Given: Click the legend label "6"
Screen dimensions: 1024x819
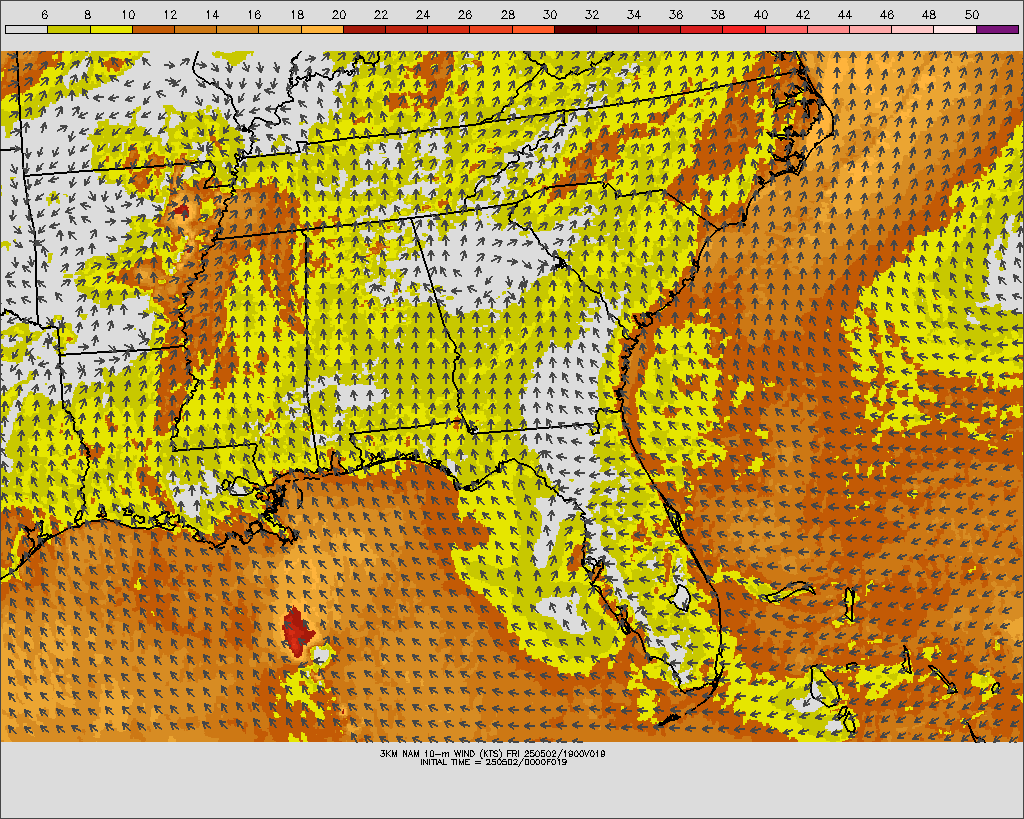Looking at the screenshot, I should (44, 14).
